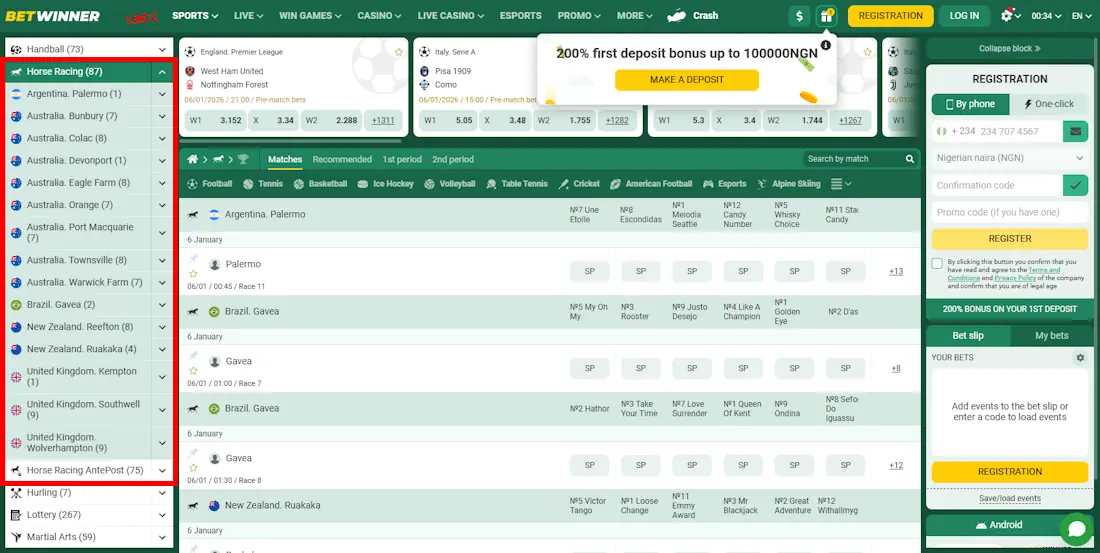Select Cricket sport filter
This screenshot has height=553, width=1100.
[x=579, y=184]
